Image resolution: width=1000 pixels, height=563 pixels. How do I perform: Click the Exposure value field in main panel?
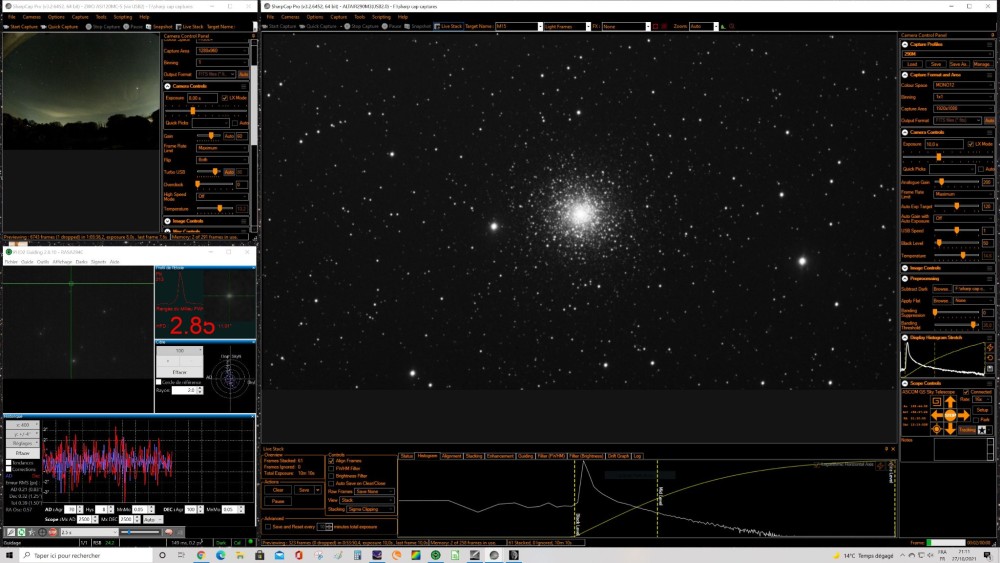945,144
